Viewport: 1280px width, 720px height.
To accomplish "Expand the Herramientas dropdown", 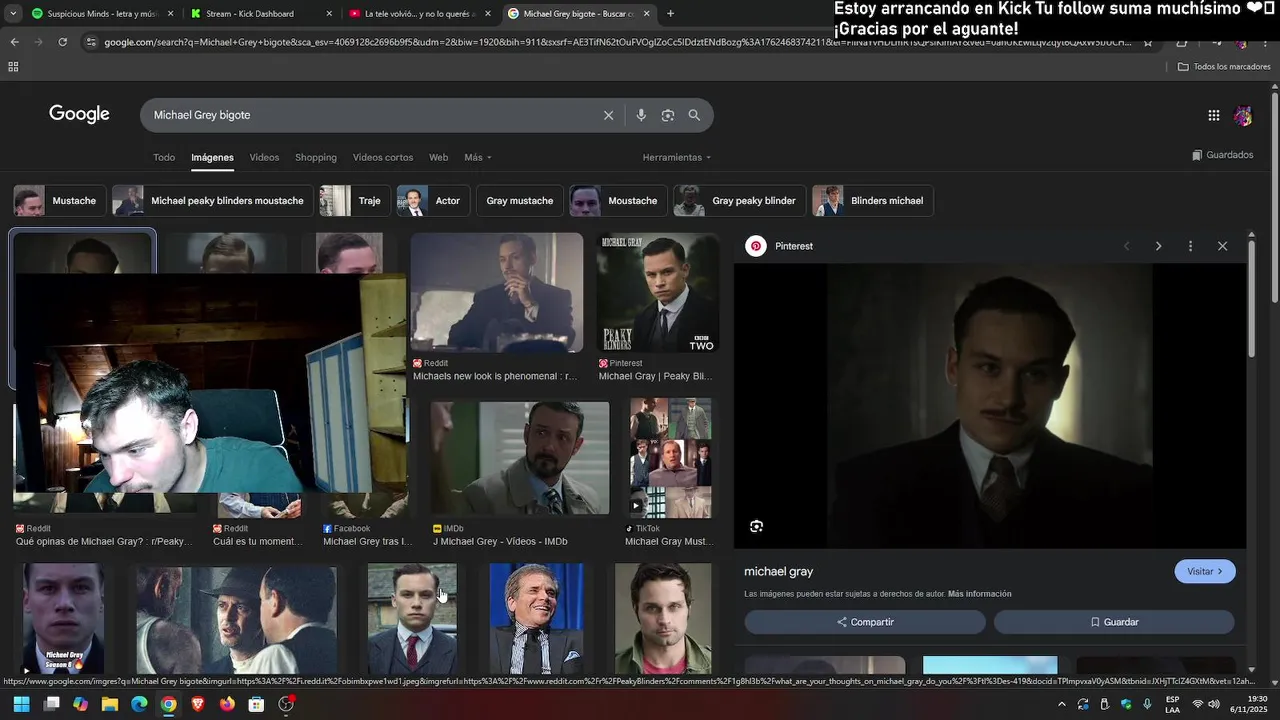I will (x=677, y=158).
